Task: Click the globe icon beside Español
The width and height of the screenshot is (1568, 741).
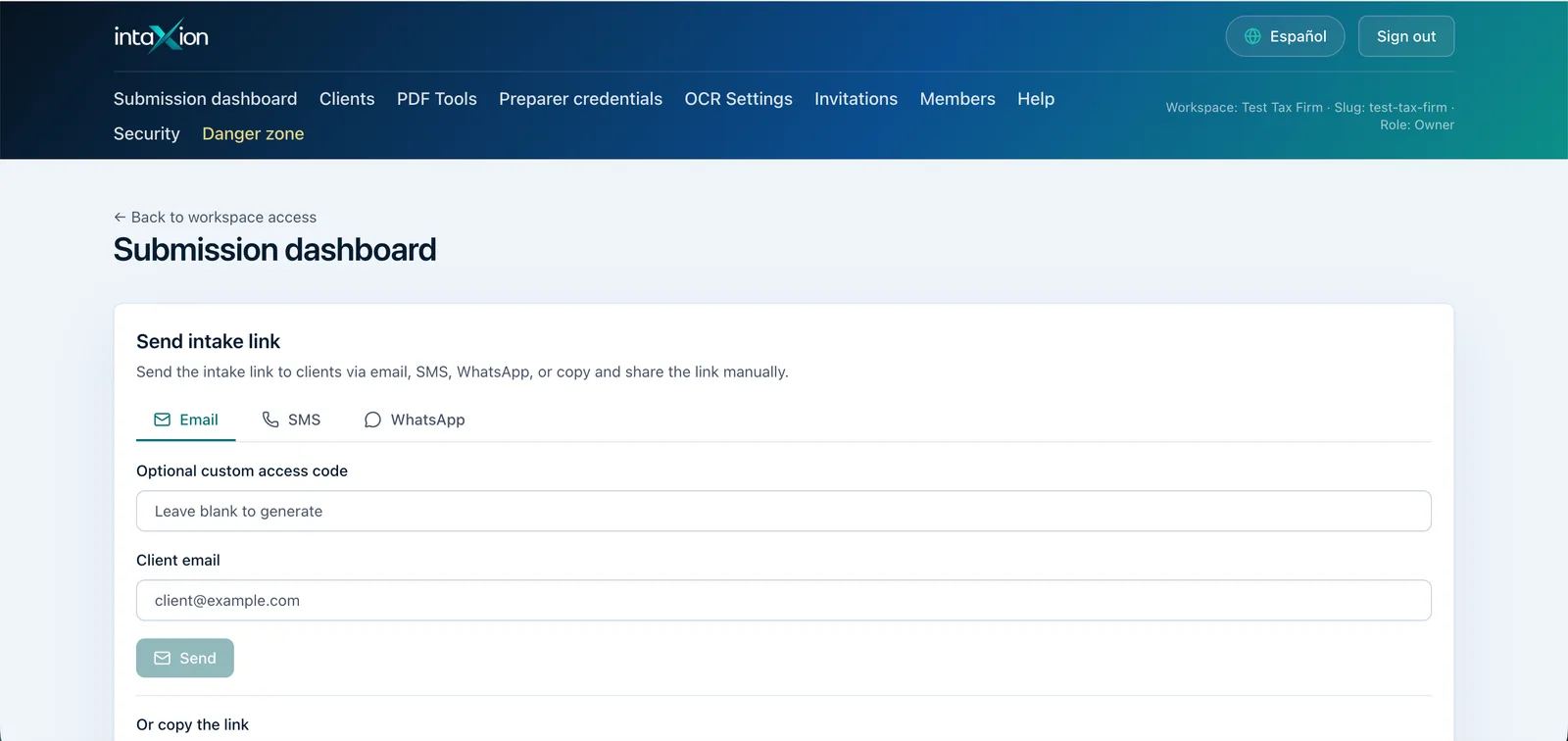Action: tap(1252, 36)
